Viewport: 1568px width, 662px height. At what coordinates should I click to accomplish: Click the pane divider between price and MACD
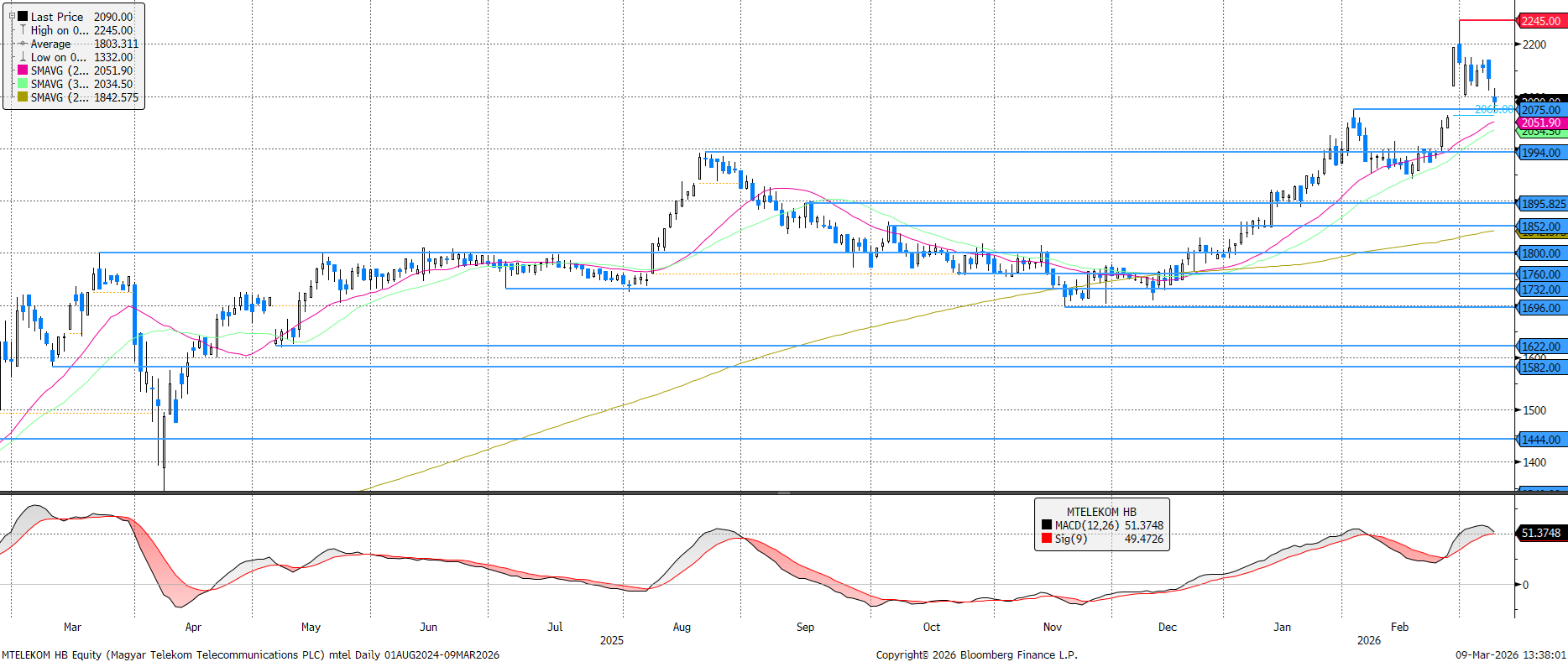783,493
